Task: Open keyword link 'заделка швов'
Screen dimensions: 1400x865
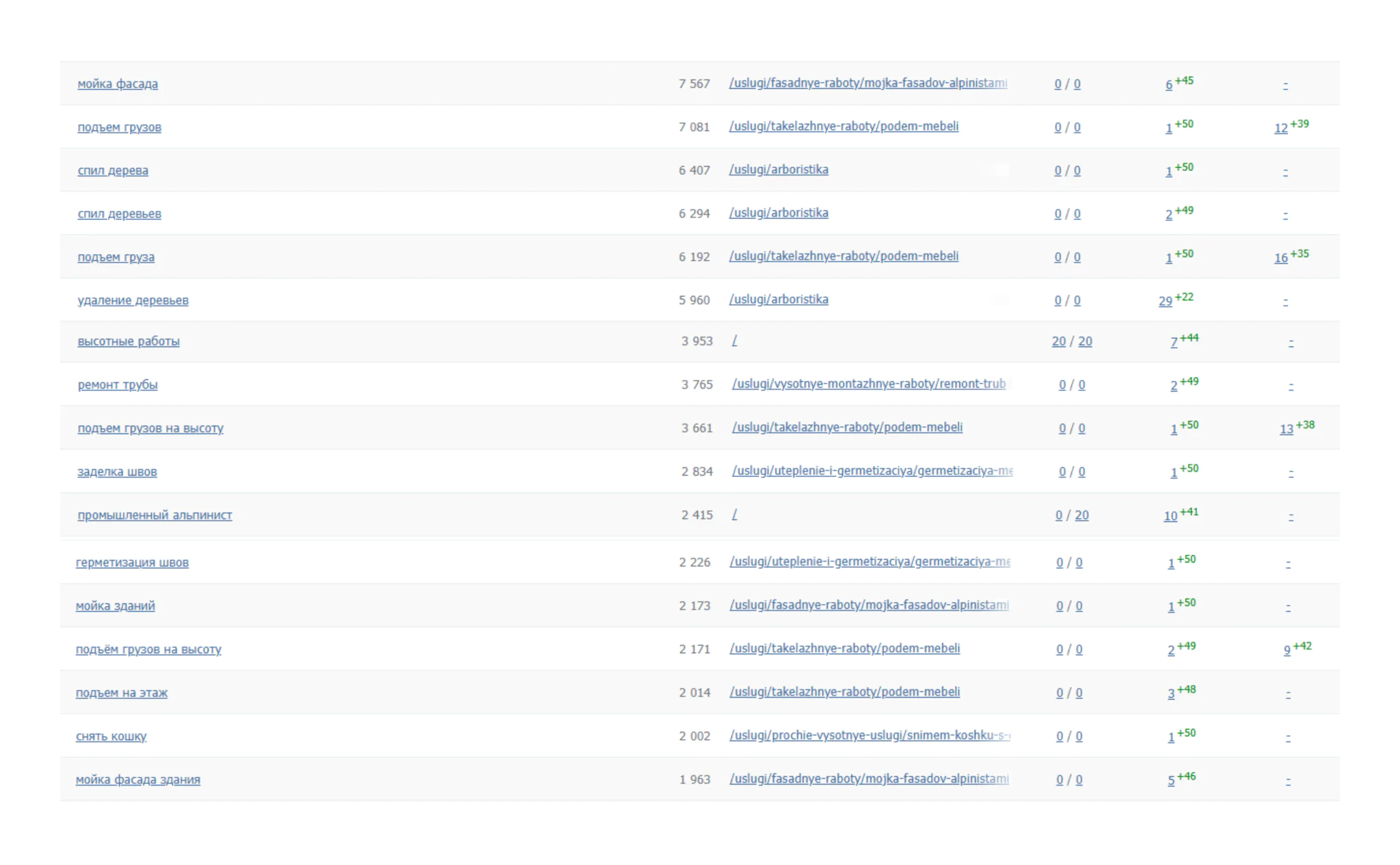Action: 117,471
